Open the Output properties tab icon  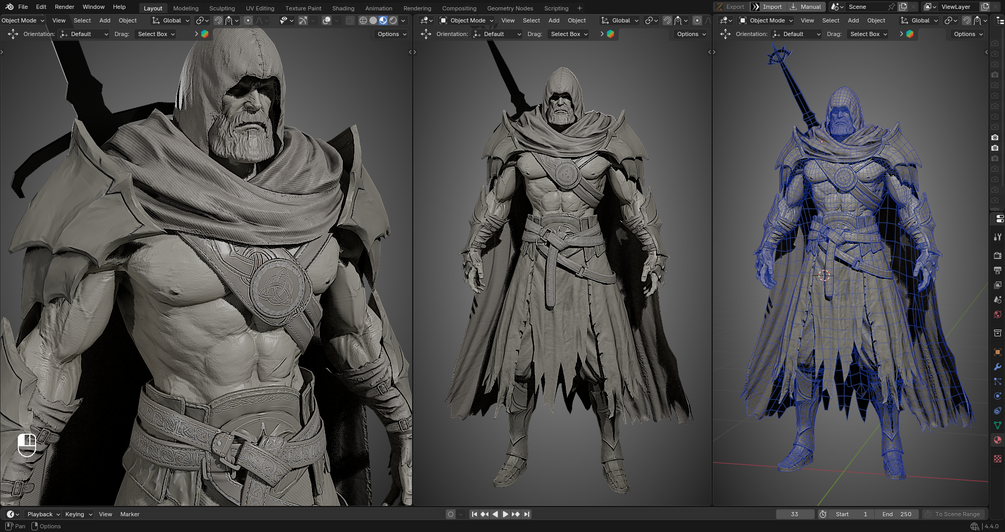997,270
